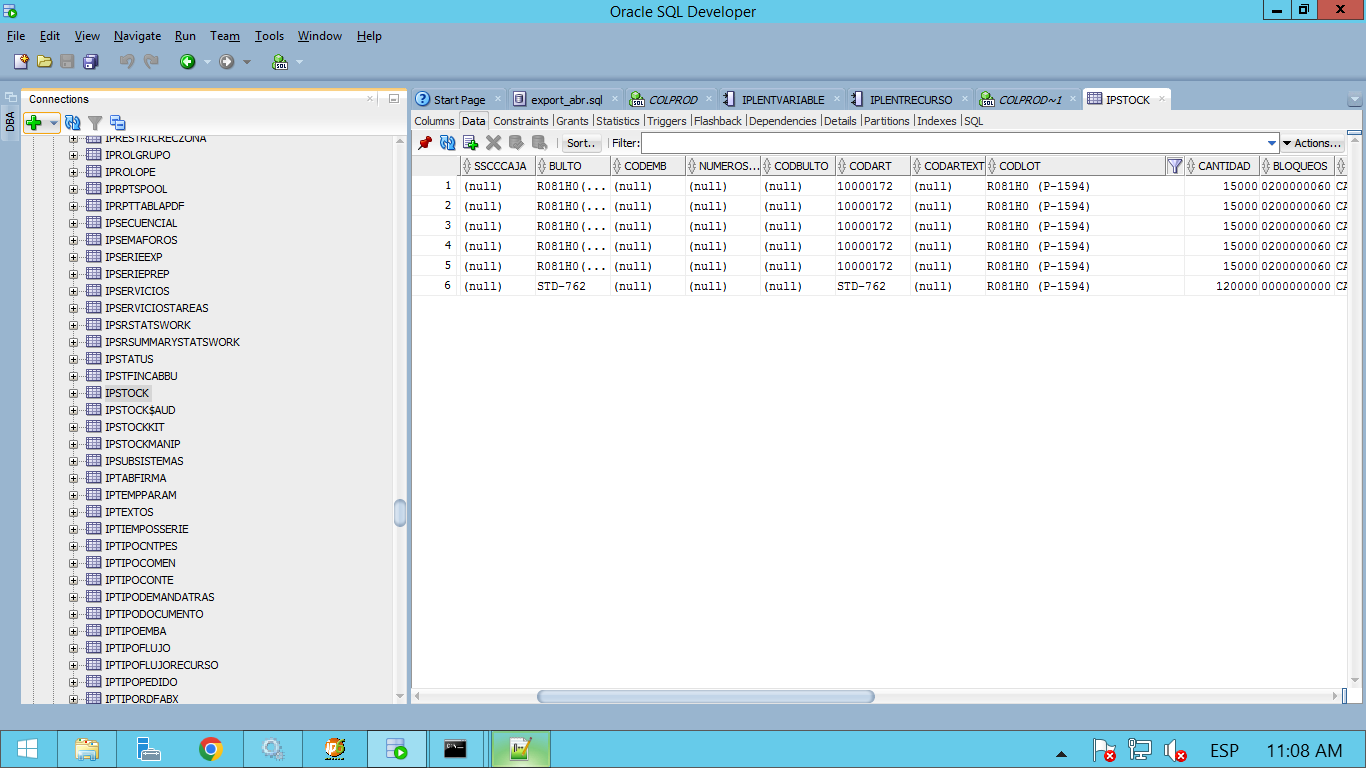Open the document tabs list dropdown
Image resolution: width=1366 pixels, height=768 pixels.
[x=1355, y=100]
